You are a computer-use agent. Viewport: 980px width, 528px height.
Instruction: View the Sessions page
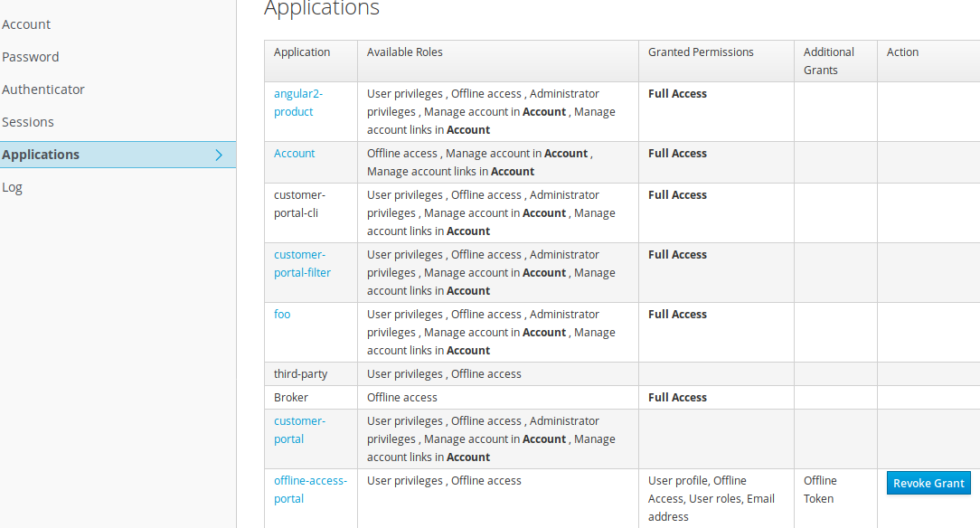(28, 122)
